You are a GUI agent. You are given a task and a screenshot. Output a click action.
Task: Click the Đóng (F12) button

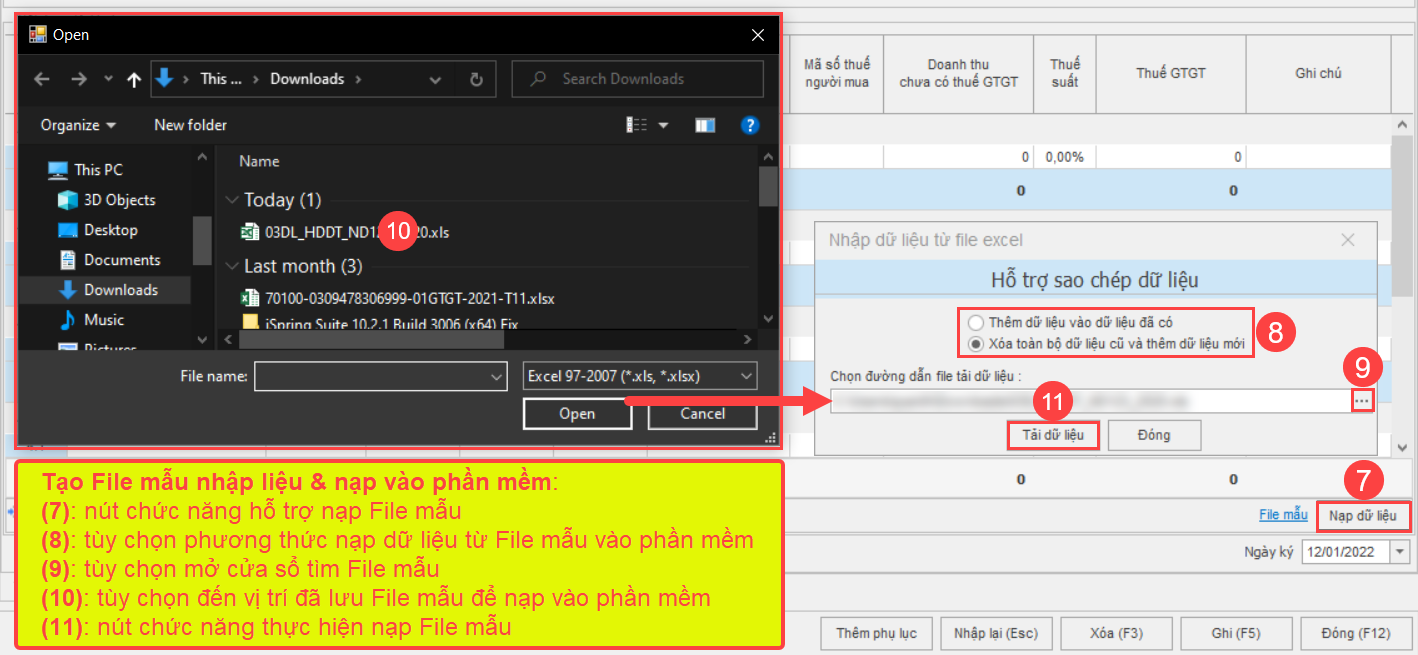1355,633
